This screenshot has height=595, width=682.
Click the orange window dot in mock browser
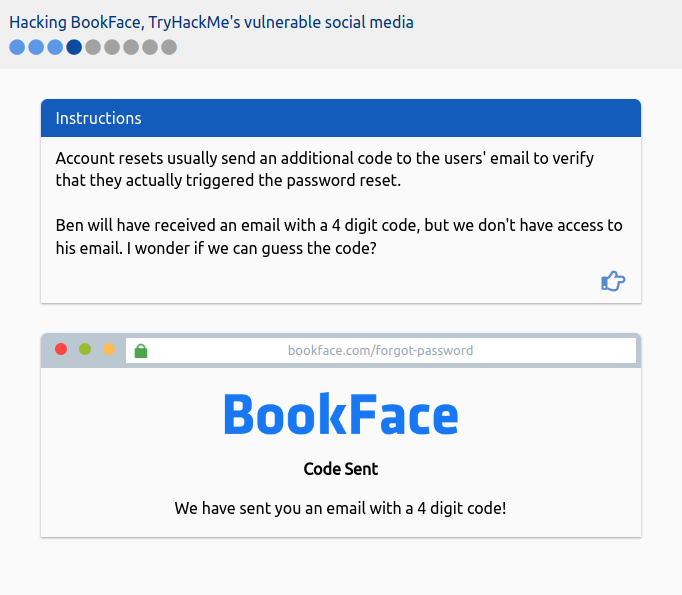(109, 349)
